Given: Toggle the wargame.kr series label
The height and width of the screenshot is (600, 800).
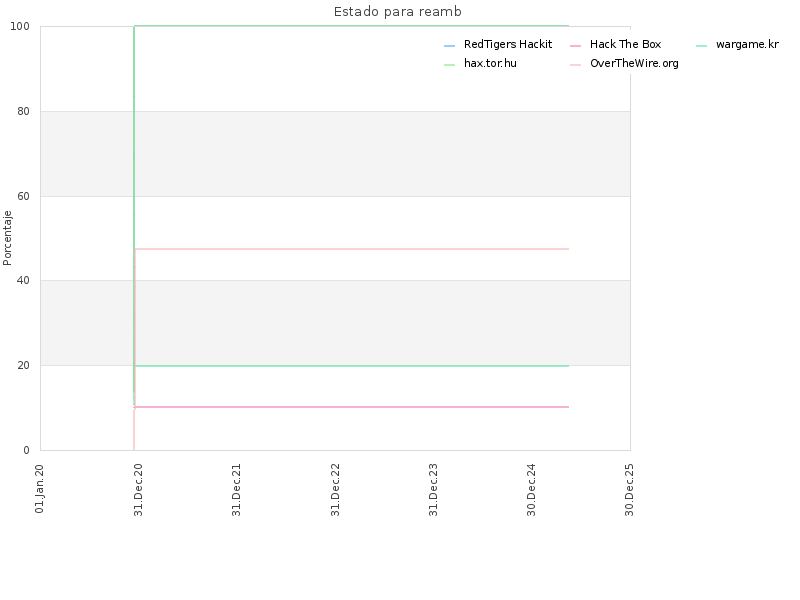Looking at the screenshot, I should coord(747,44).
